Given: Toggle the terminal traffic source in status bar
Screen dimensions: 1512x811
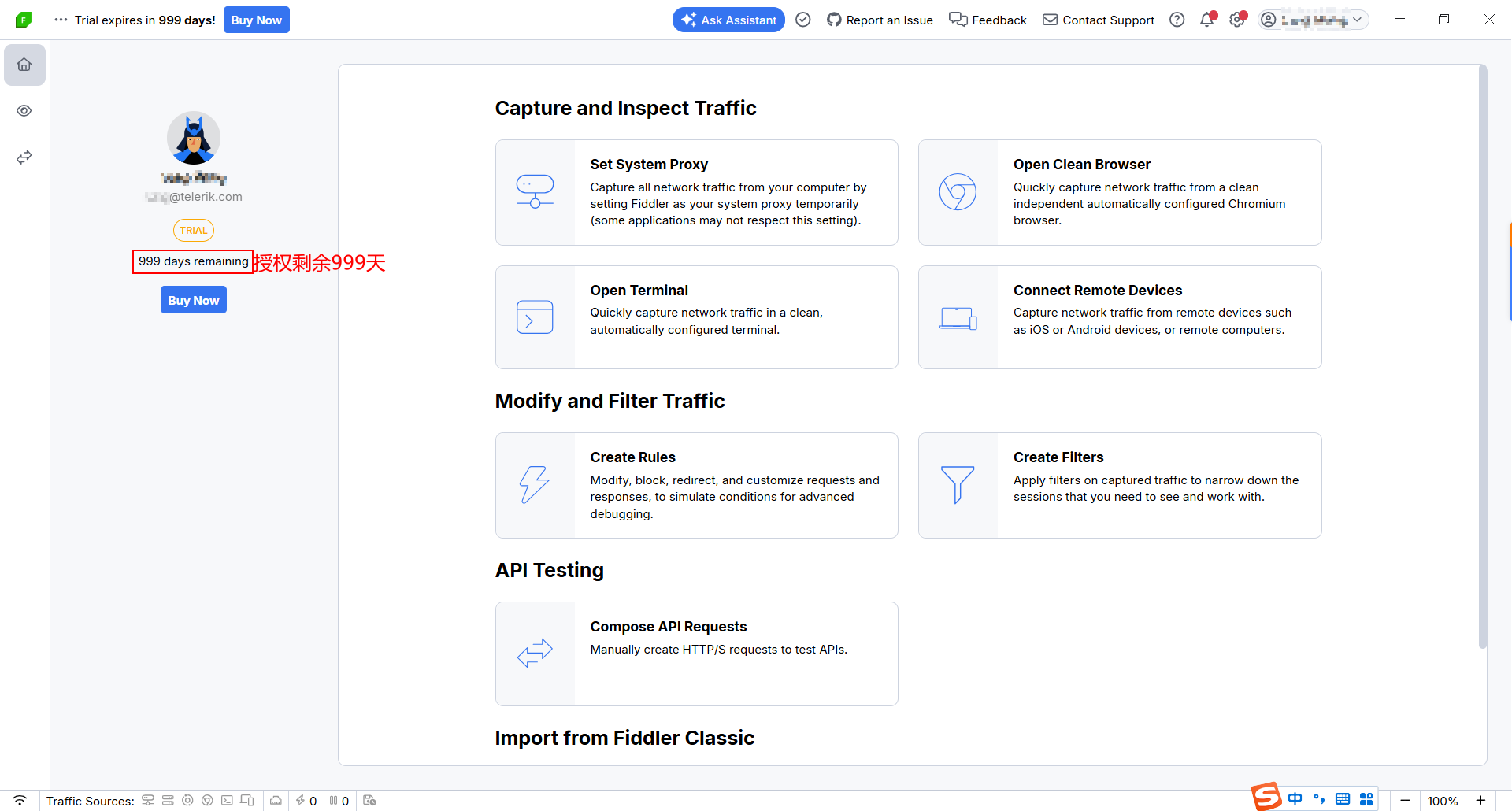Looking at the screenshot, I should [x=227, y=801].
